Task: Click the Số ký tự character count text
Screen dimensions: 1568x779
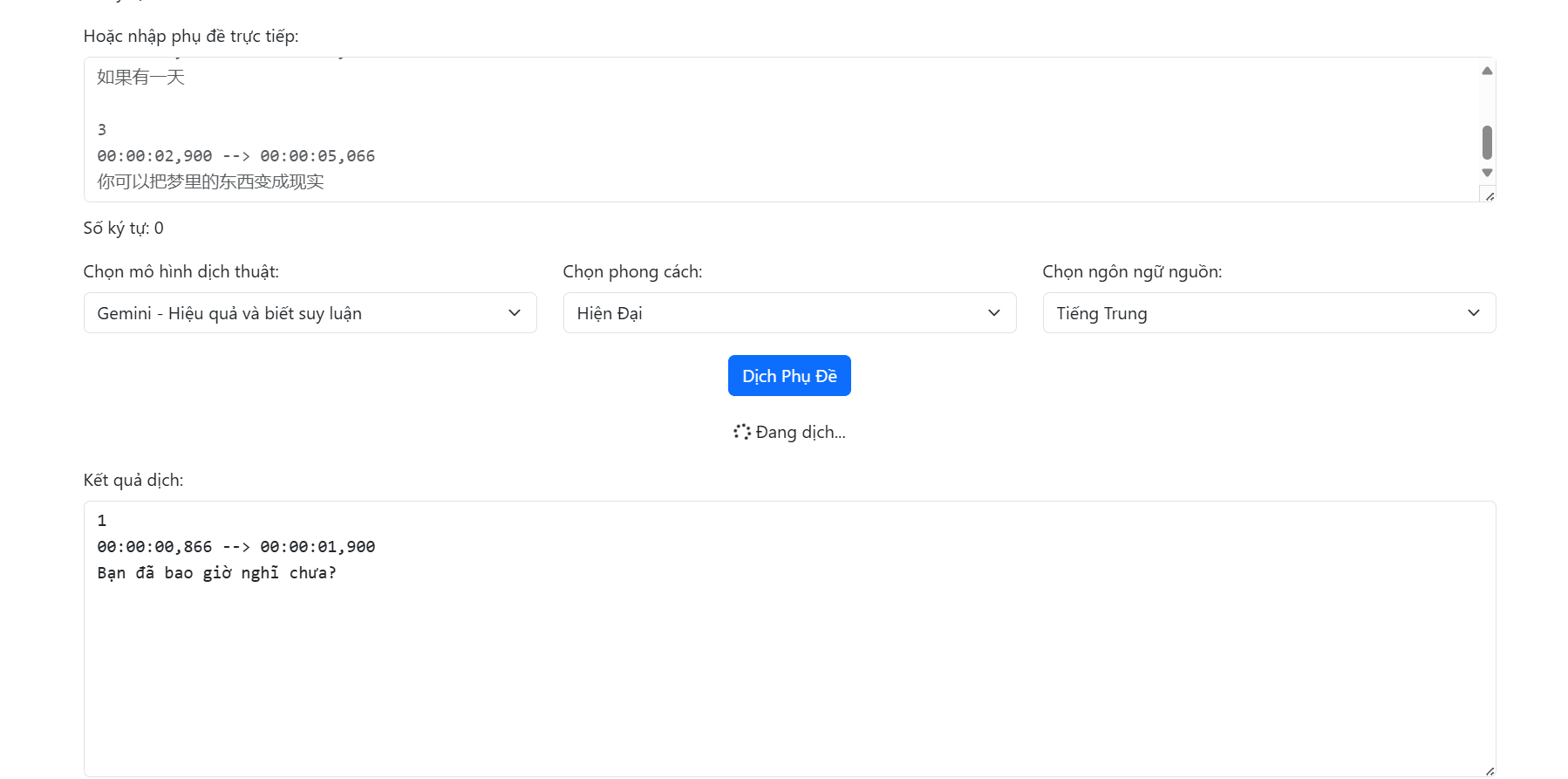Action: (123, 229)
